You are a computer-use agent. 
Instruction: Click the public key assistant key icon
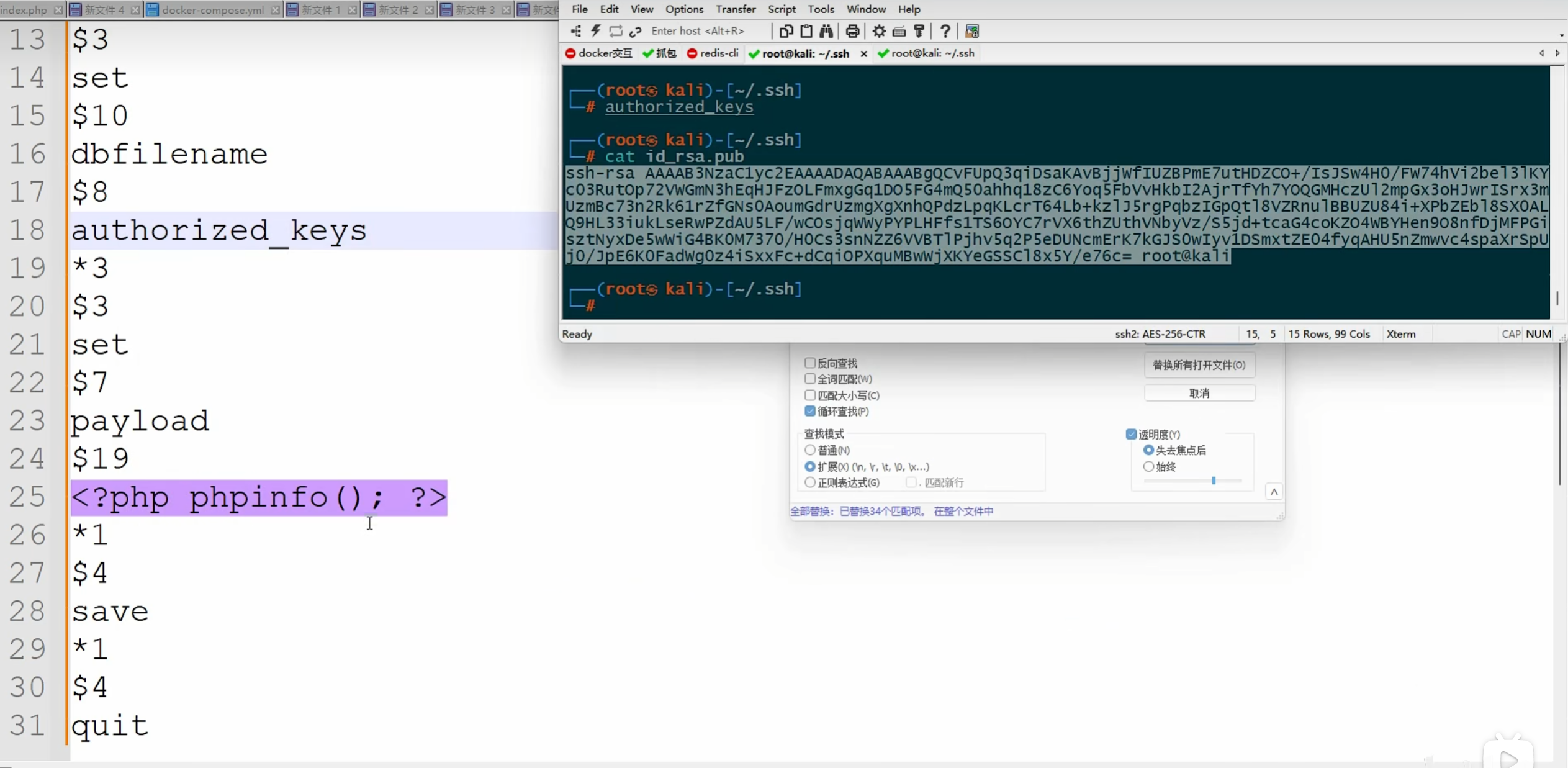pyautogui.click(x=919, y=30)
